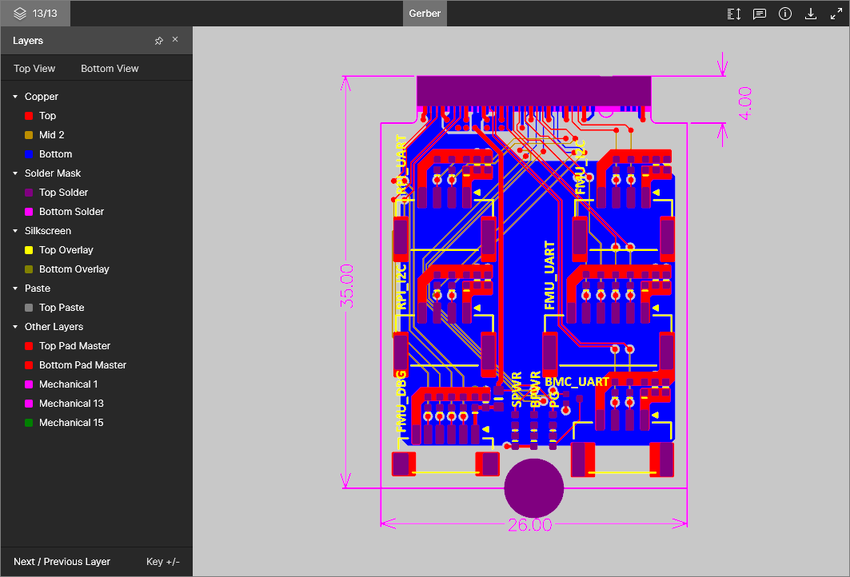Screen dimensions: 850x577
Task: Toggle the Top Overlay silkscreen layer
Action: click(27, 249)
